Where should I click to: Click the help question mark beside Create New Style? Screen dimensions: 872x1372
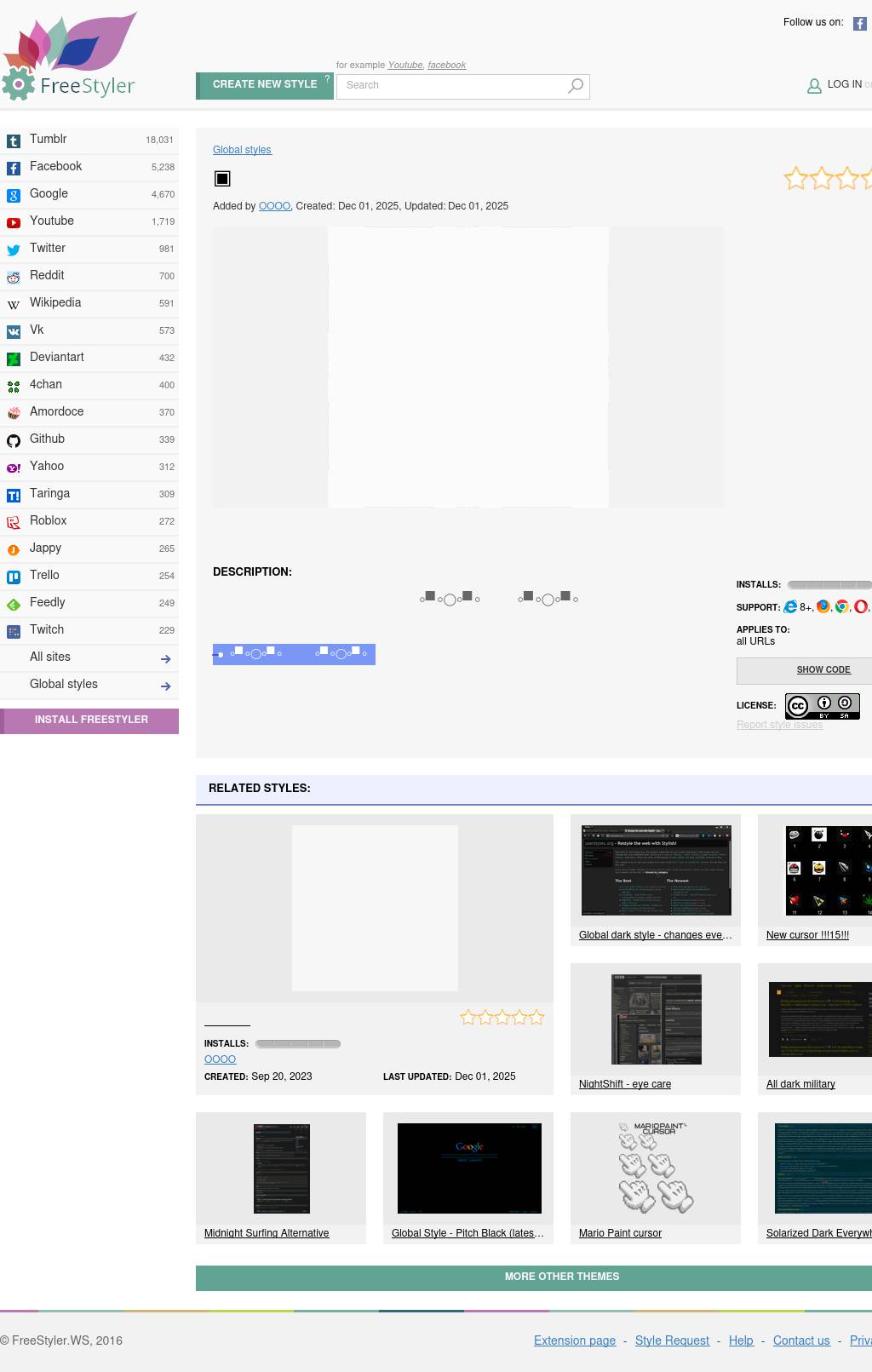tap(327, 79)
